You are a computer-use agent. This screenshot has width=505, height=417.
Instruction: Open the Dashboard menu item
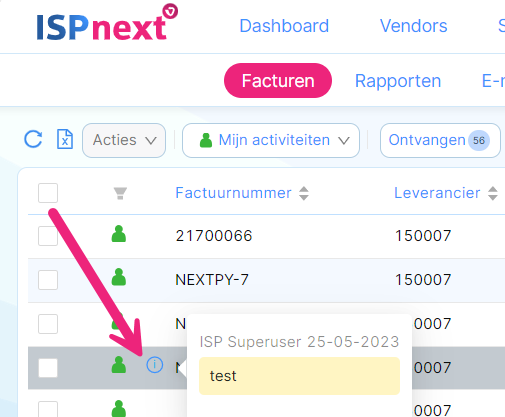284,26
